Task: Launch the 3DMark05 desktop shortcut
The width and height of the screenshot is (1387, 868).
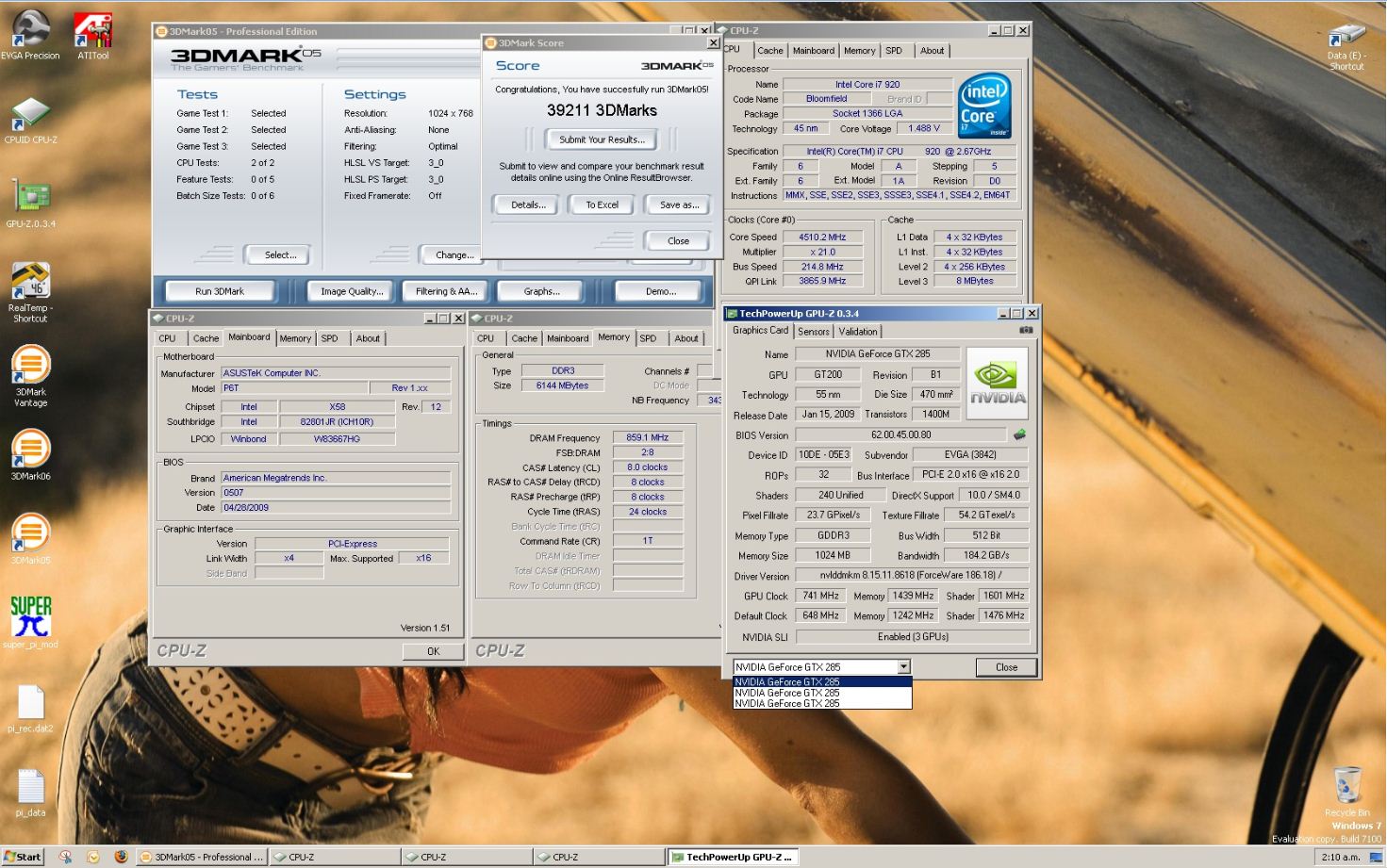Action: click(30, 538)
